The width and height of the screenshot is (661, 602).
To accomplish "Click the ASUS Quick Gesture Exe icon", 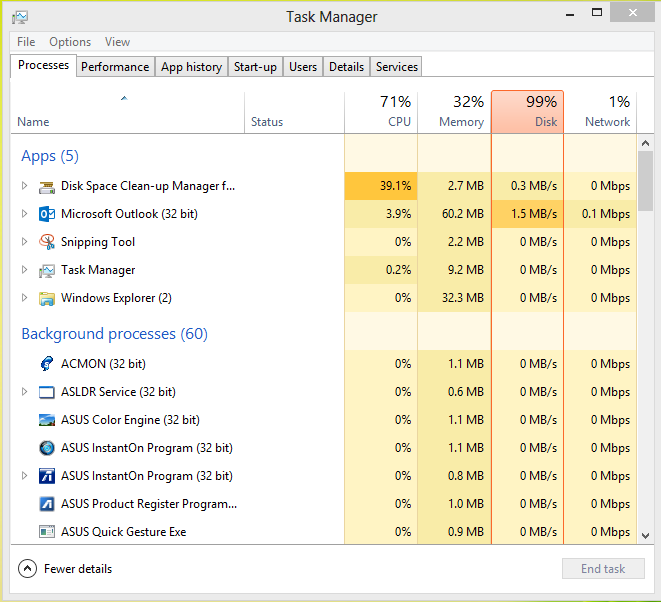I will click(x=47, y=532).
